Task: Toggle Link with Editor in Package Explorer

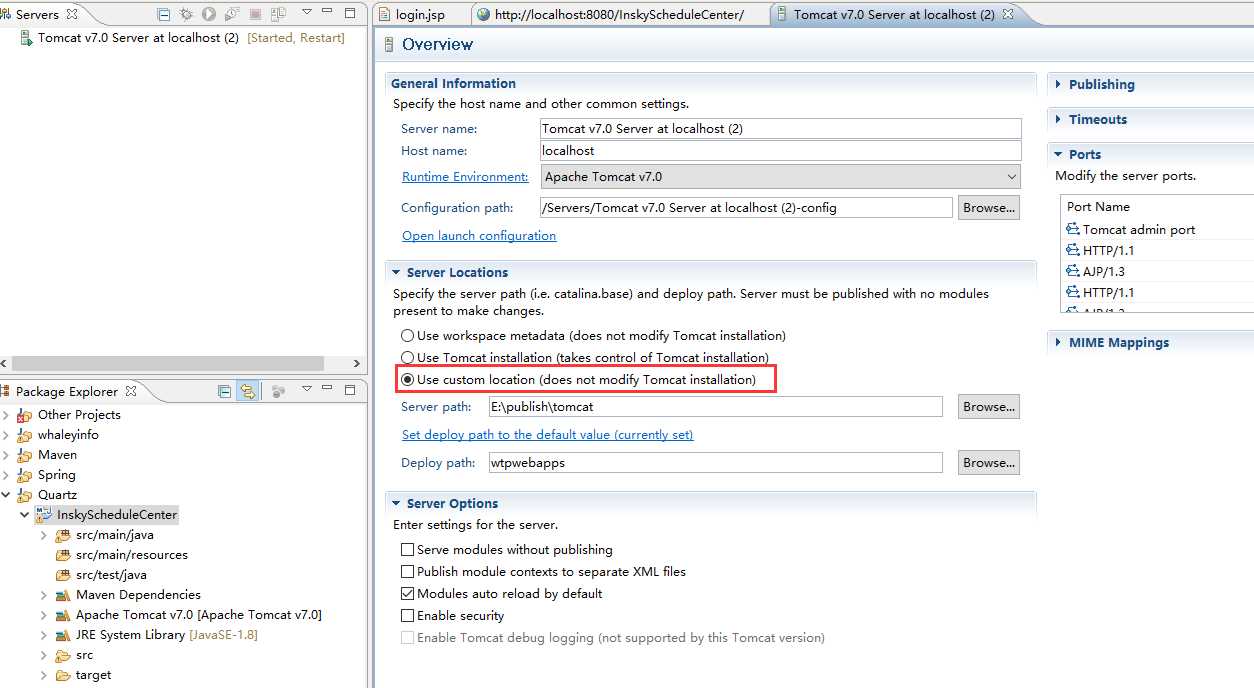Action: coord(246,391)
